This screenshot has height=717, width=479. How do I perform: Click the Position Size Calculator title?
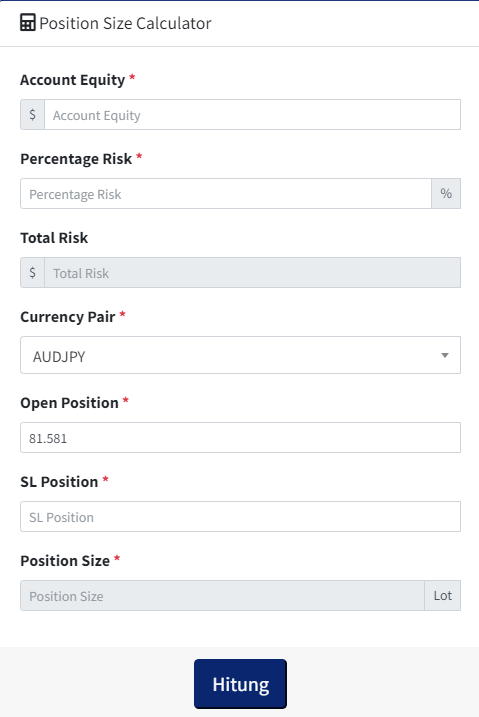[125, 23]
